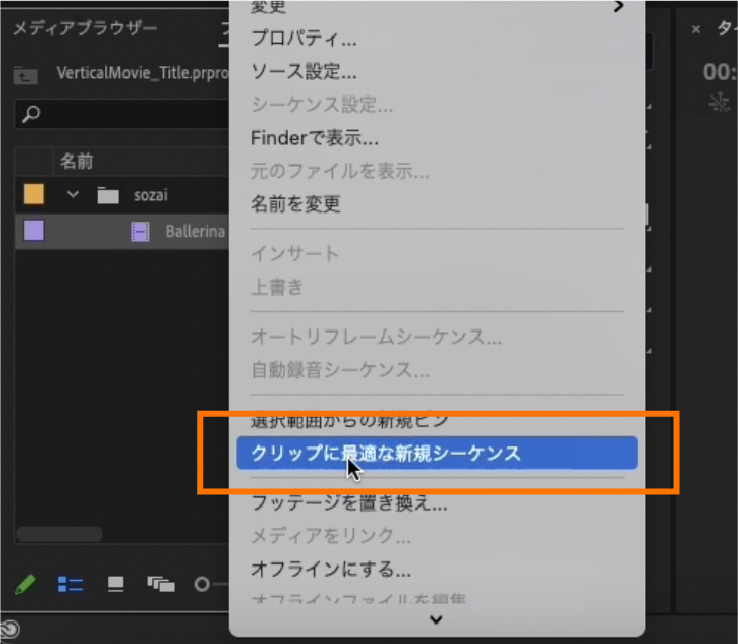The image size is (738, 644).
Task: Click the folder-up navigation icon
Action: coord(25,75)
